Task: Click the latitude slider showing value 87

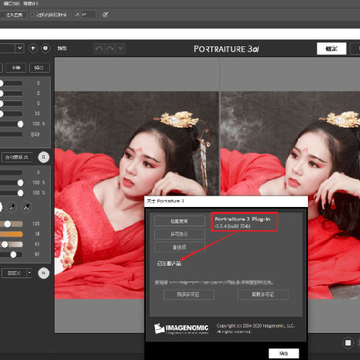Action: (11, 255)
